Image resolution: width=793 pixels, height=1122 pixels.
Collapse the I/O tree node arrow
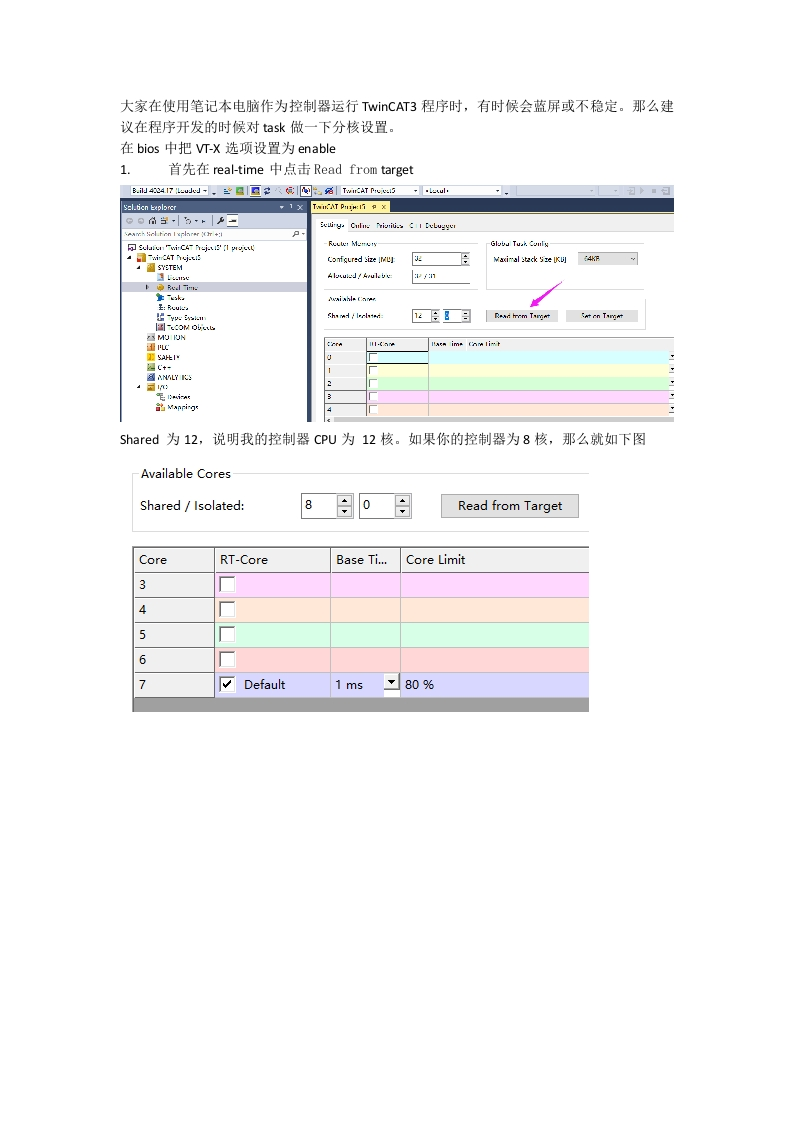(x=140, y=387)
